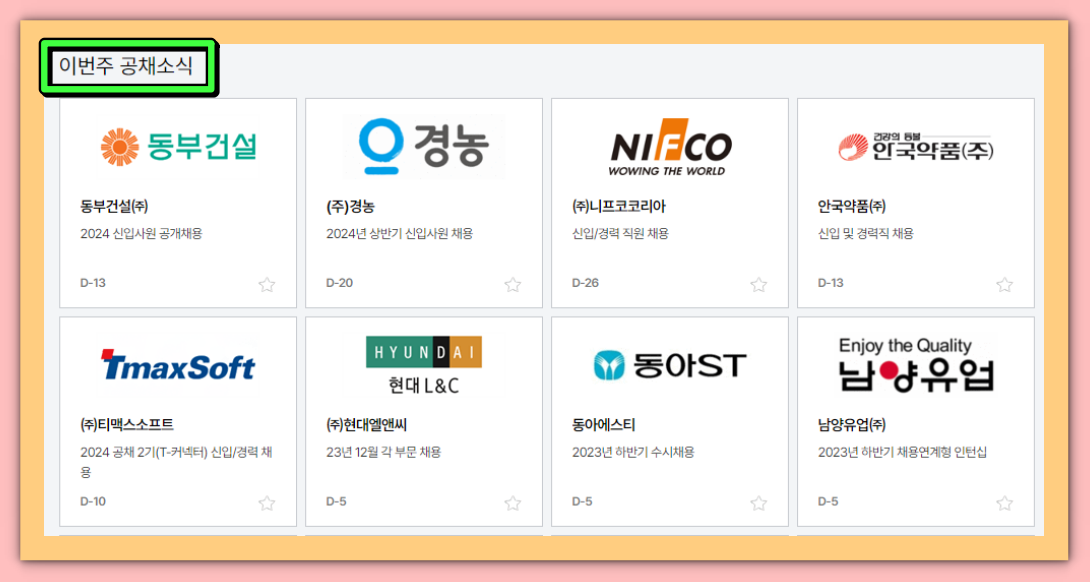This screenshot has height=582, width=1090.
Task: Select the 안국약품(주) logo image
Action: 916,147
